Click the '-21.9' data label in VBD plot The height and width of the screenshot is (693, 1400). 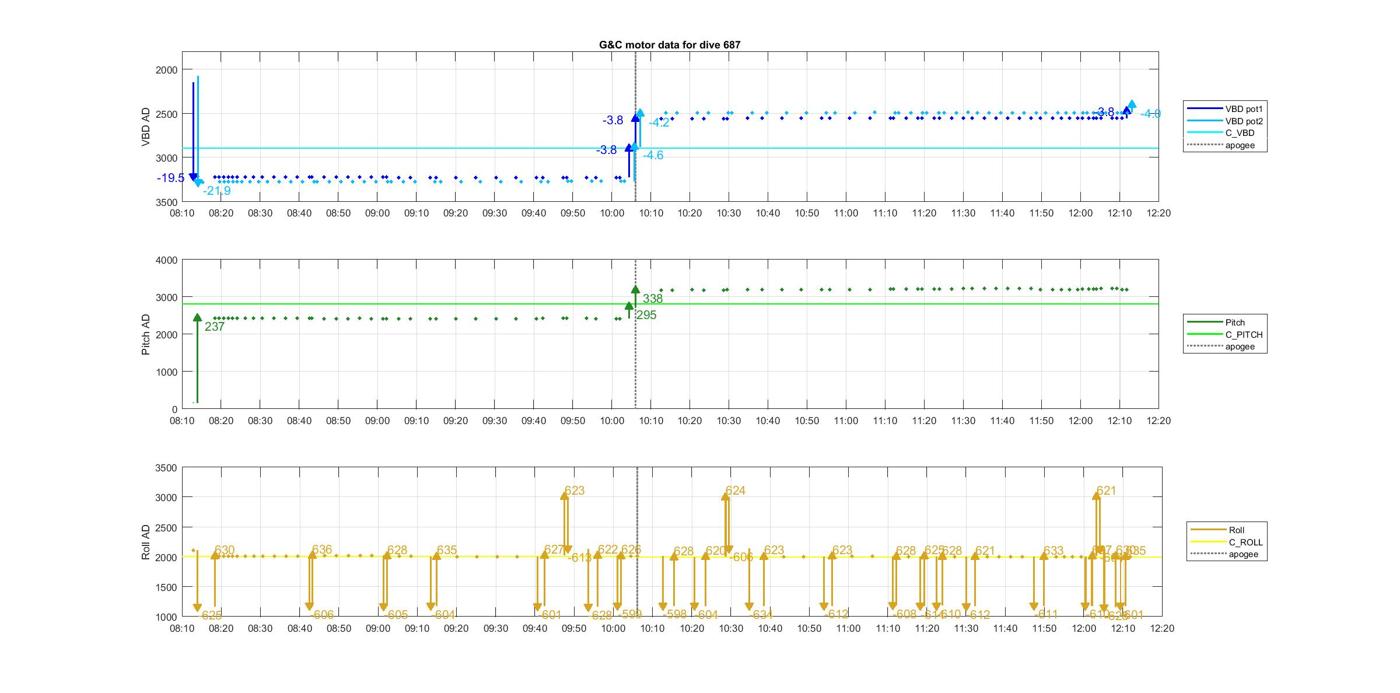point(217,191)
